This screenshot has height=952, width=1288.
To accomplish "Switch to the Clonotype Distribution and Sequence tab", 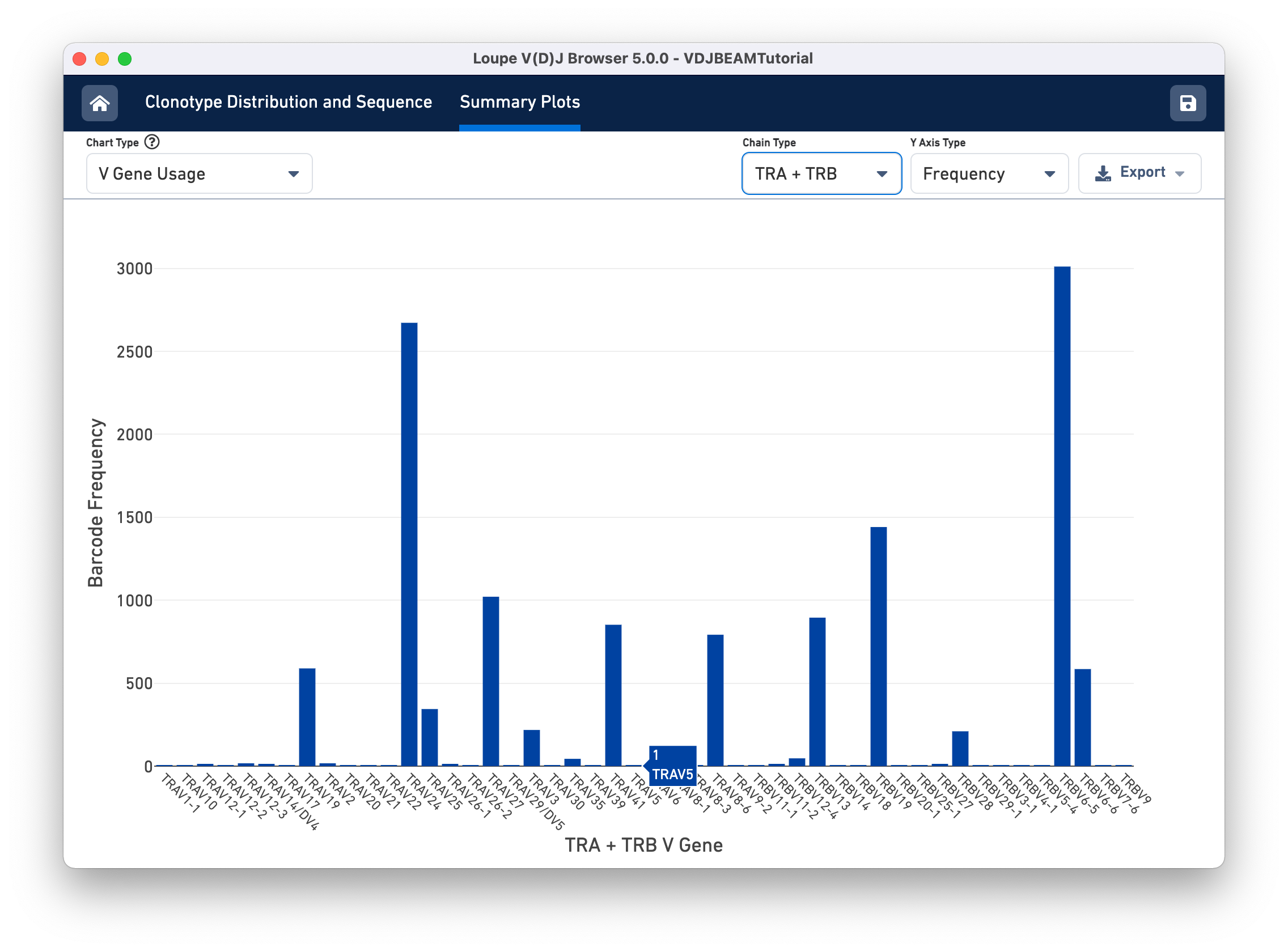I will pos(289,101).
